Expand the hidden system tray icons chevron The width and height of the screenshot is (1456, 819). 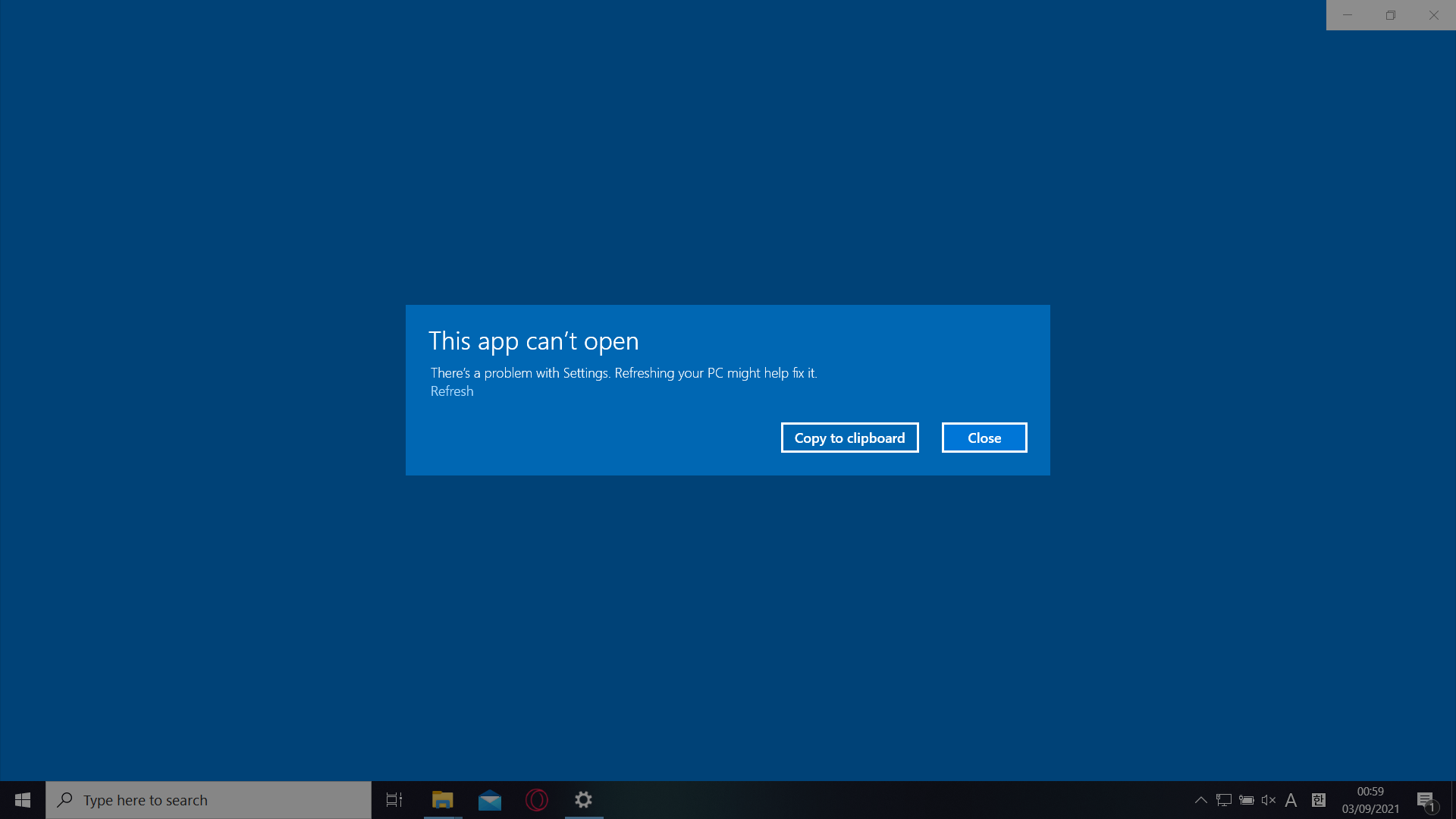tap(1200, 800)
